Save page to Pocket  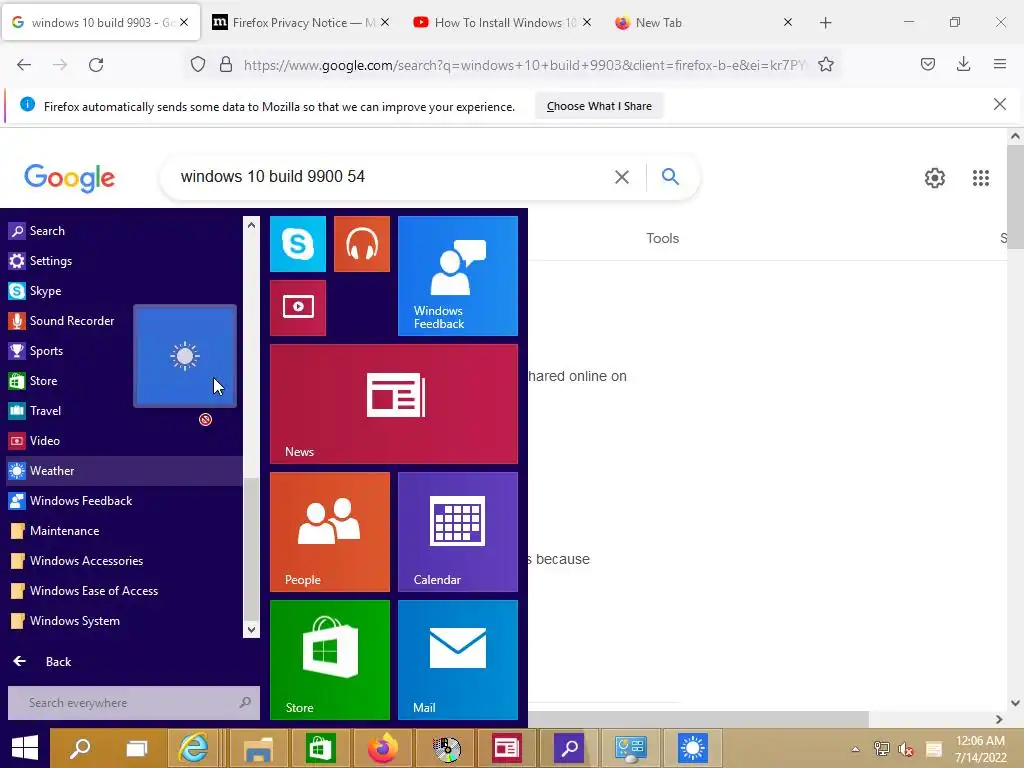pyautogui.click(x=928, y=64)
